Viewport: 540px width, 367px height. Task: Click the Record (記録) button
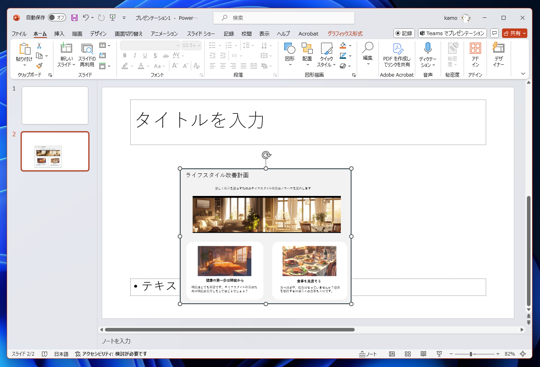tap(404, 33)
